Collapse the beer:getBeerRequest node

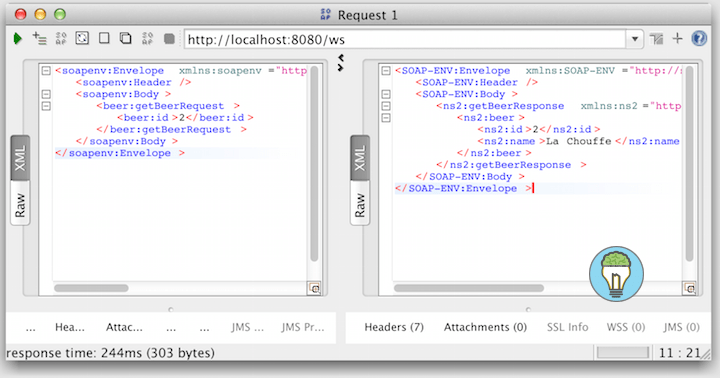tap(46, 106)
